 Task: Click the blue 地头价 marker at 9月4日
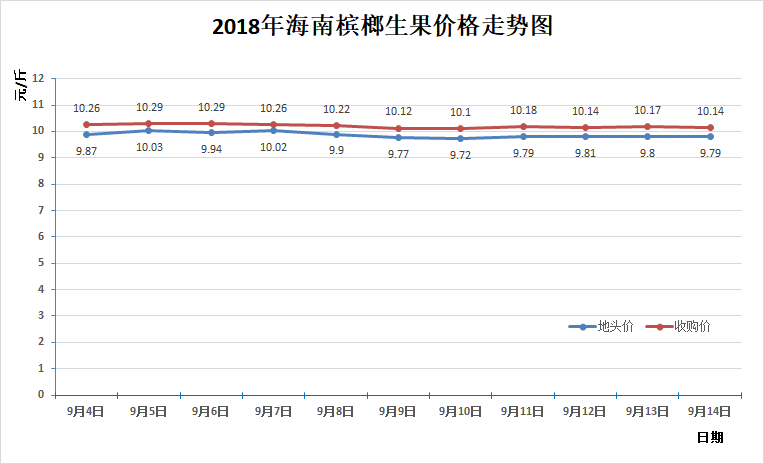click(86, 135)
